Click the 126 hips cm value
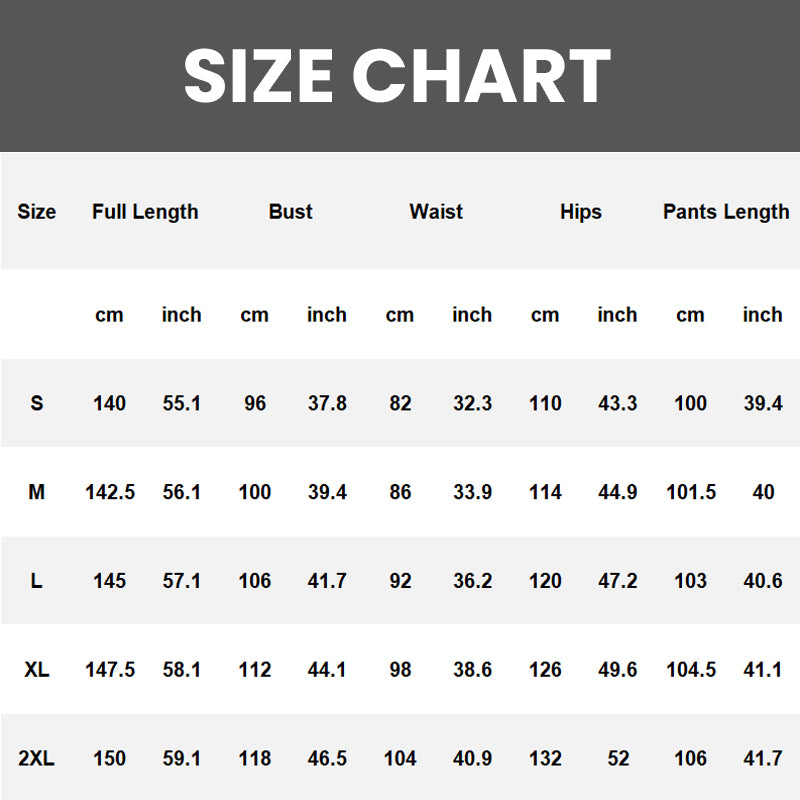 click(545, 670)
